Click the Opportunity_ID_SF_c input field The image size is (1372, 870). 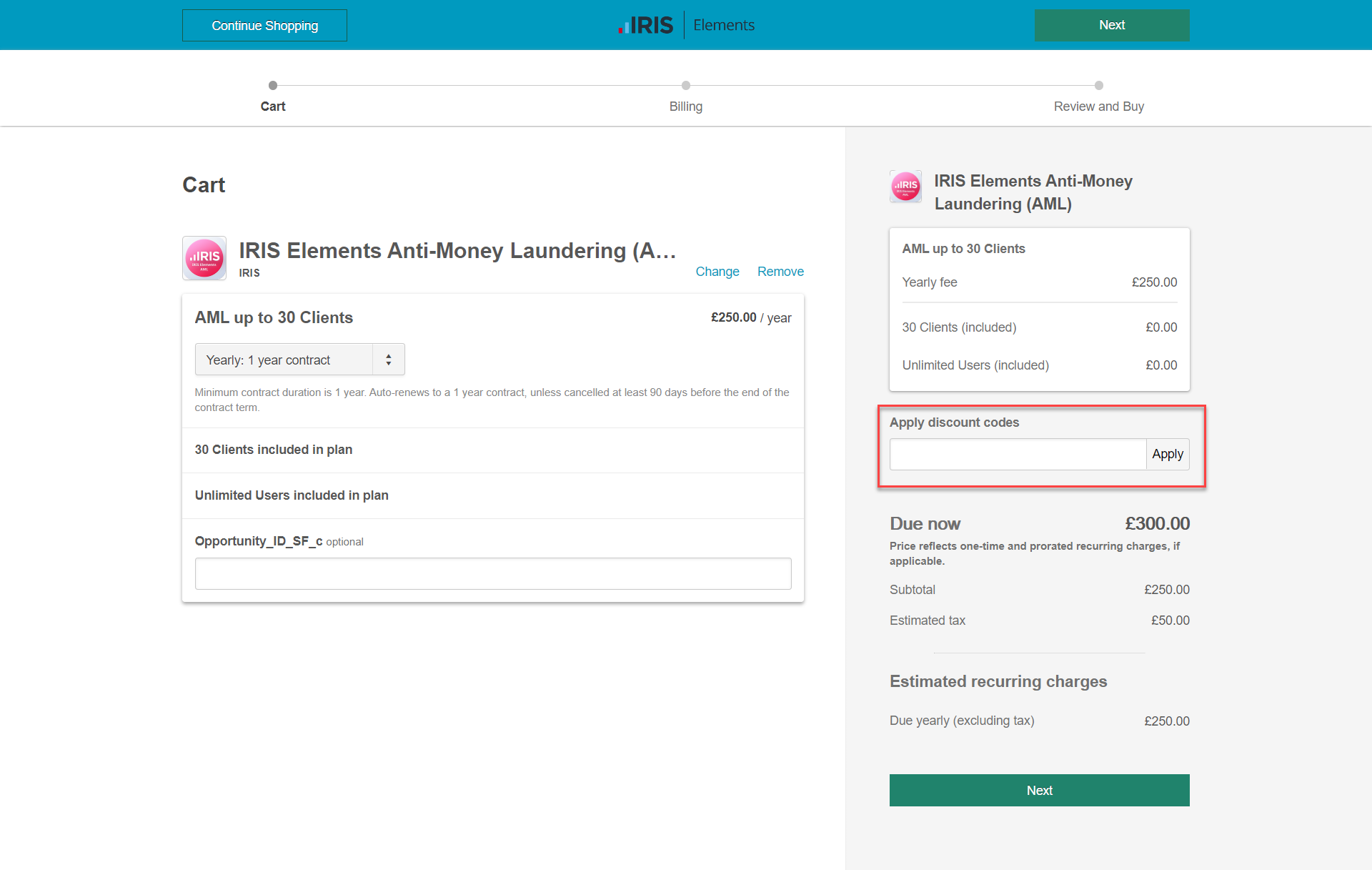[x=493, y=573]
